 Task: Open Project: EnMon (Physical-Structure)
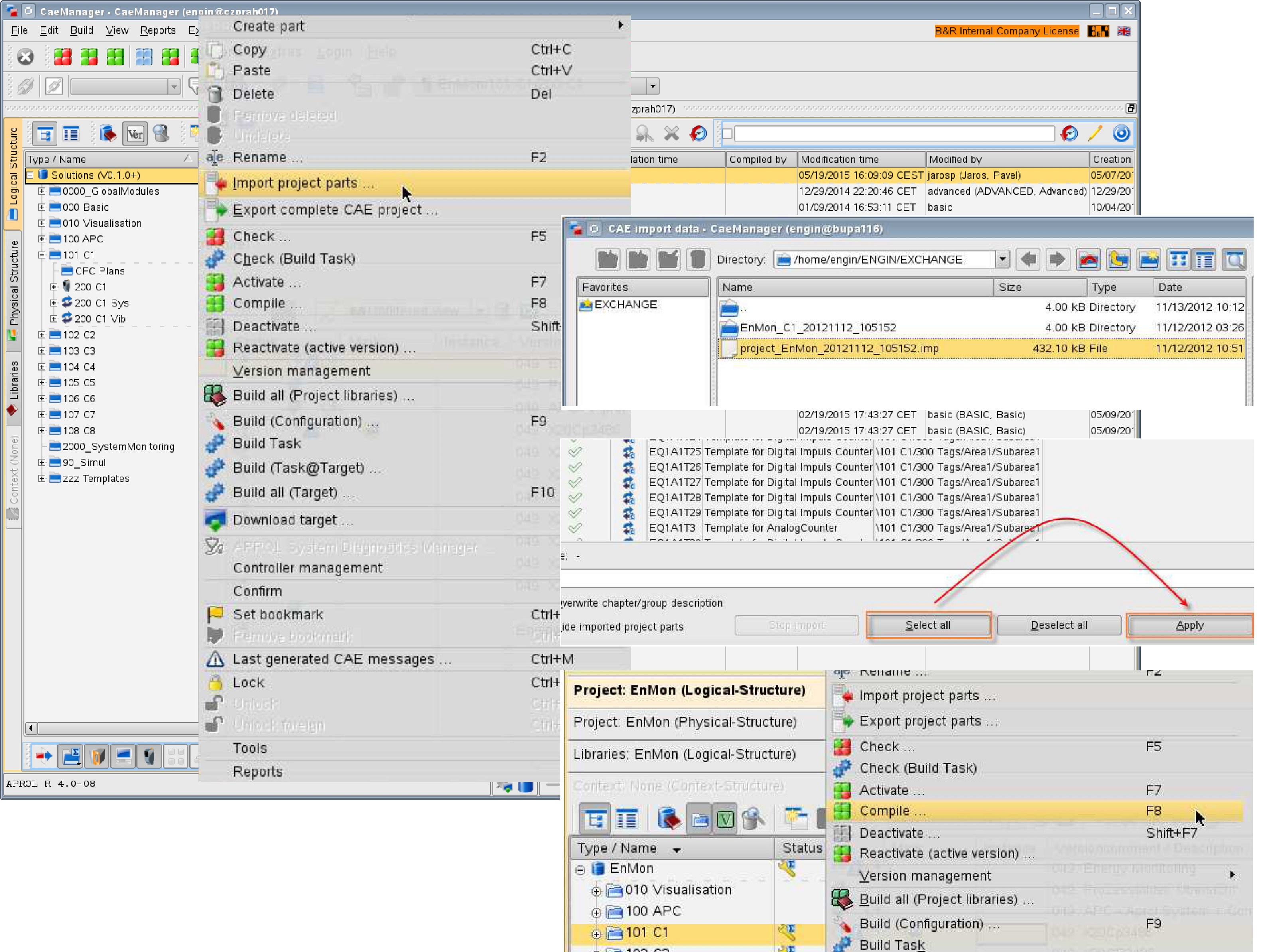[x=697, y=722]
